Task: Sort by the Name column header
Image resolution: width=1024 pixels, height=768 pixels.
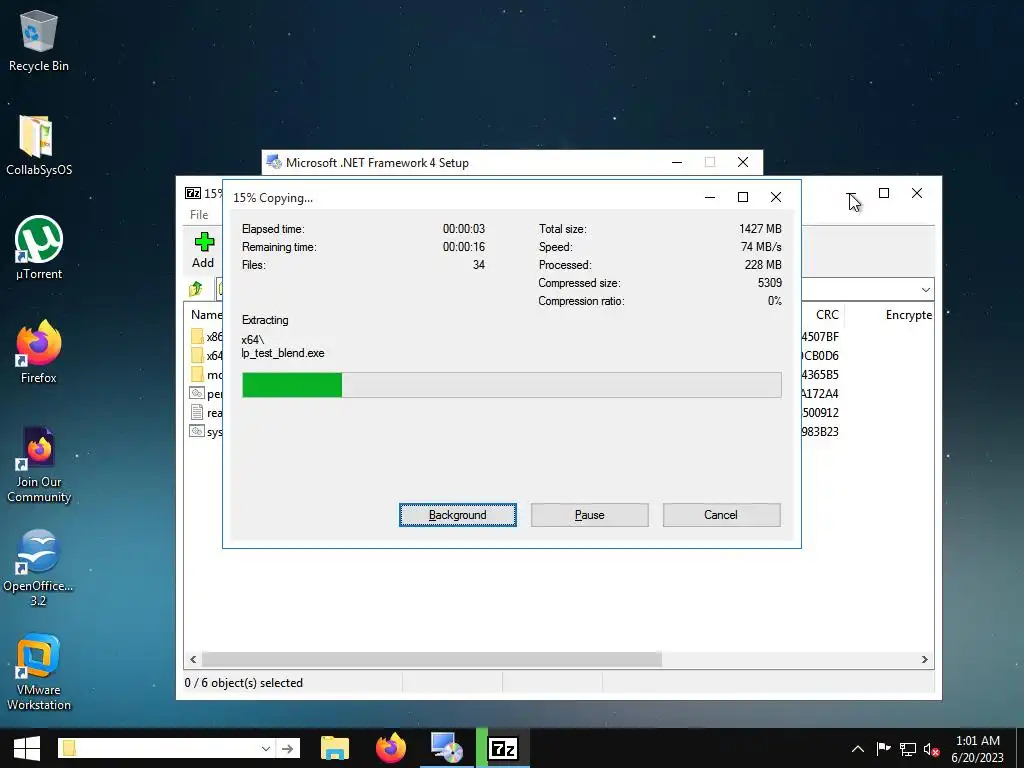Action: (x=206, y=315)
